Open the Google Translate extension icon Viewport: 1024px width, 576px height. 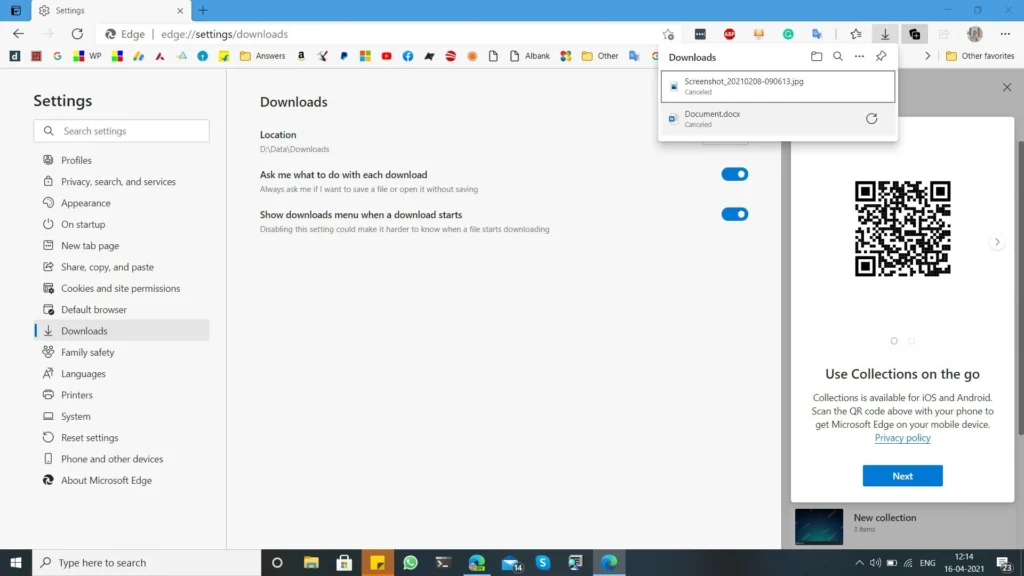pos(817,34)
